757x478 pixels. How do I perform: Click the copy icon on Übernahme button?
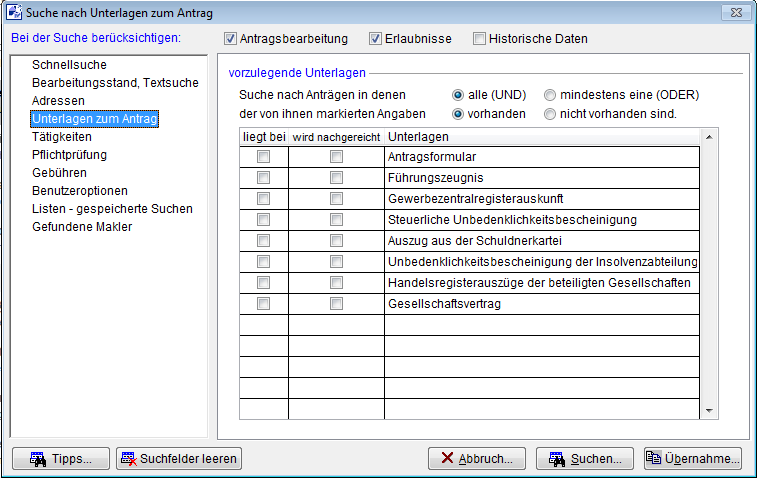point(654,459)
